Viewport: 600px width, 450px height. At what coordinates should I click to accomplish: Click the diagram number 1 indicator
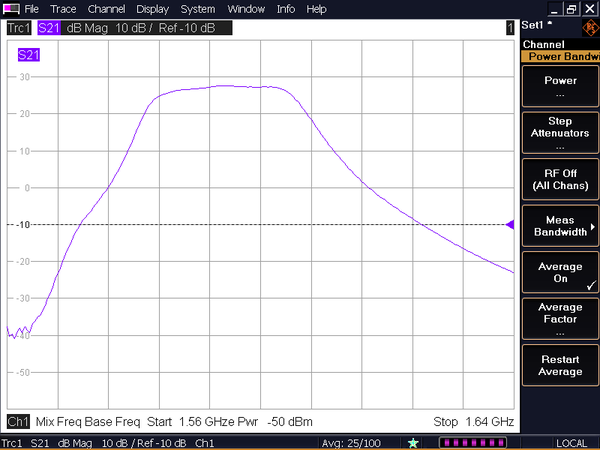tap(510, 28)
